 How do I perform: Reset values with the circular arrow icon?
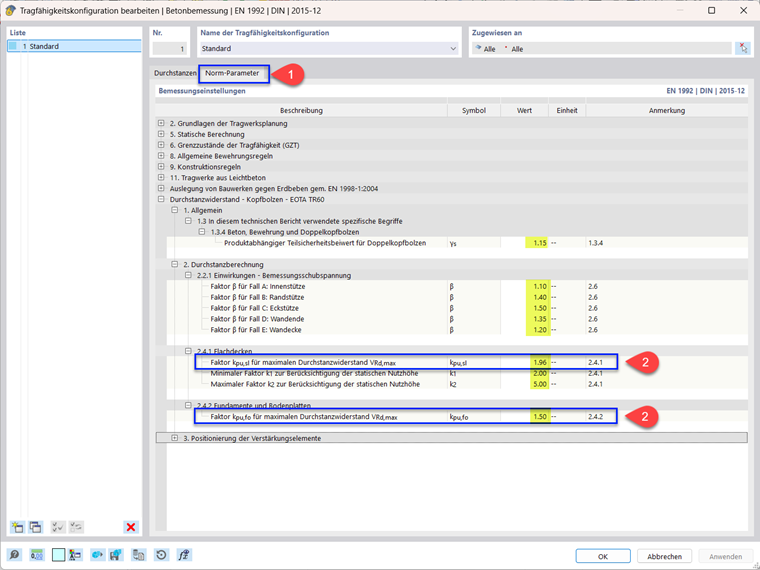tap(161, 555)
